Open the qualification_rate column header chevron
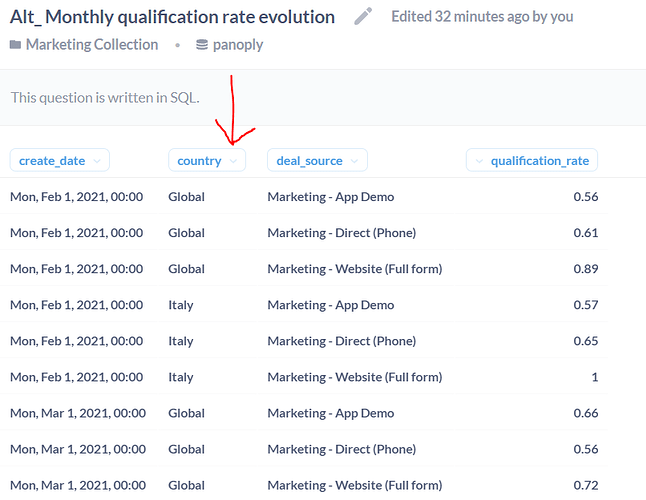Screen dimensions: 646x500 click(x=479, y=161)
